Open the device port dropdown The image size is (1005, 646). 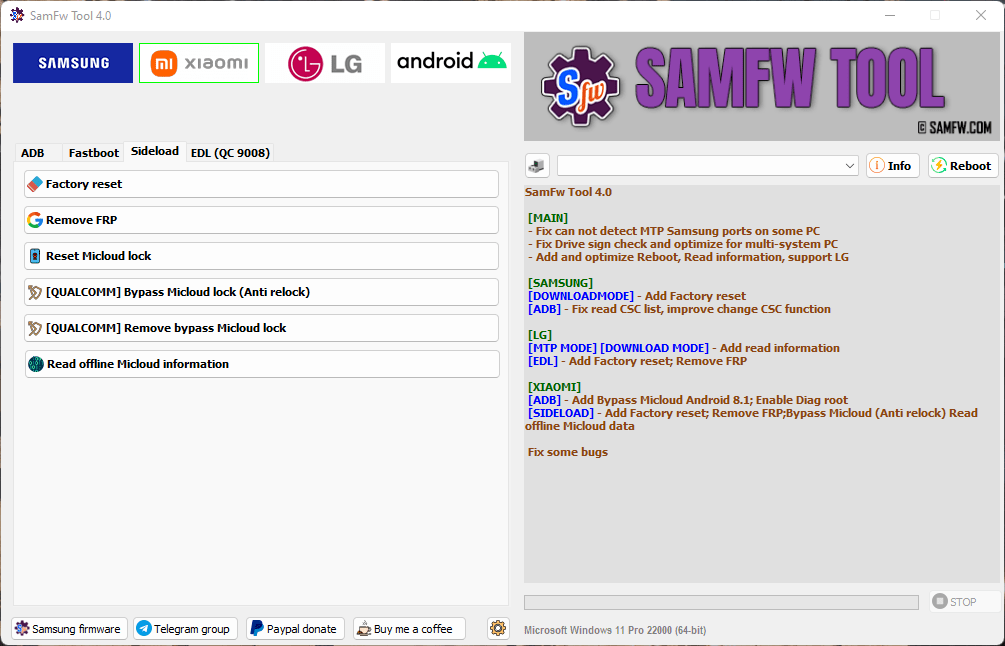point(708,166)
